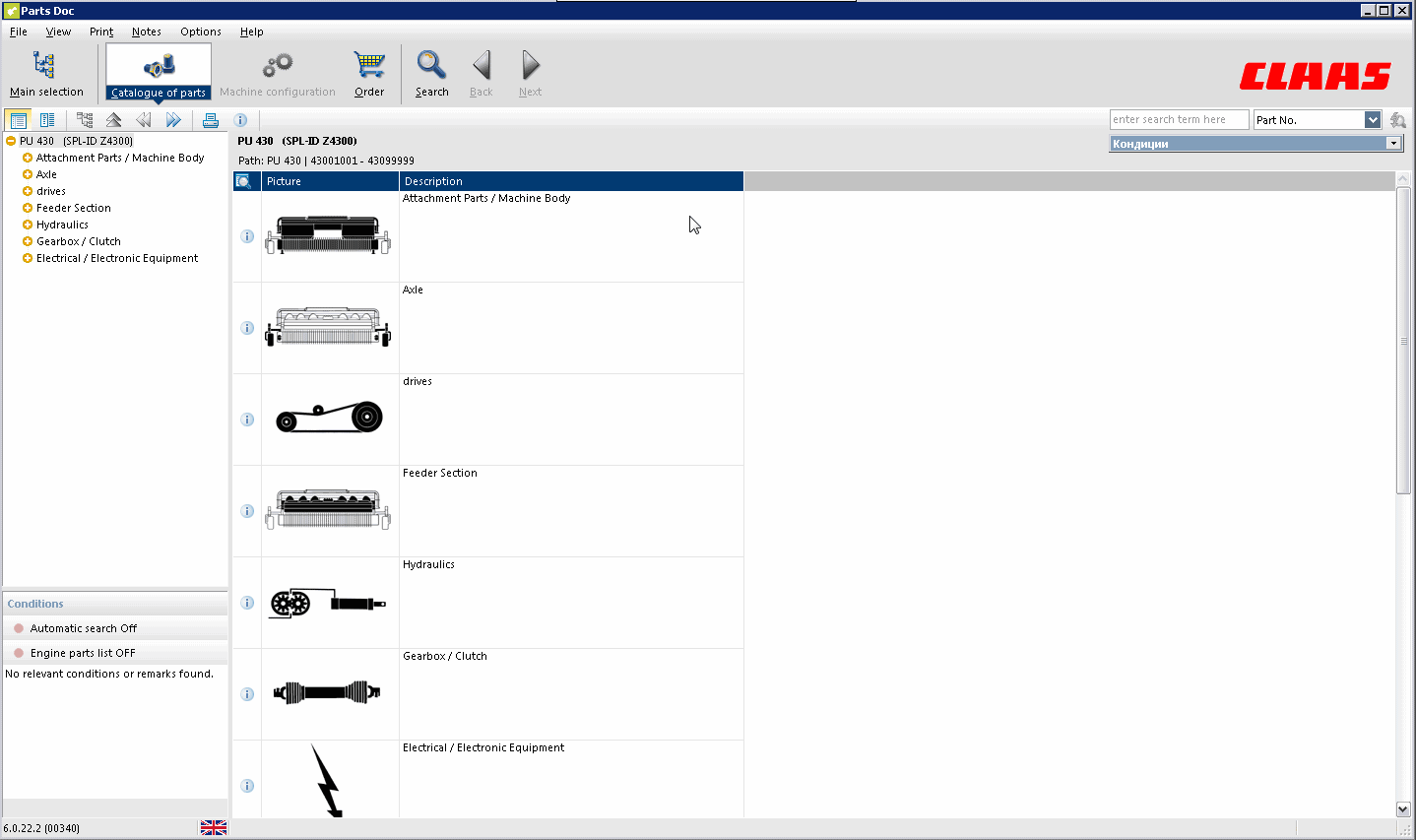1416x840 pixels.
Task: Click the search term input field
Action: [1179, 118]
